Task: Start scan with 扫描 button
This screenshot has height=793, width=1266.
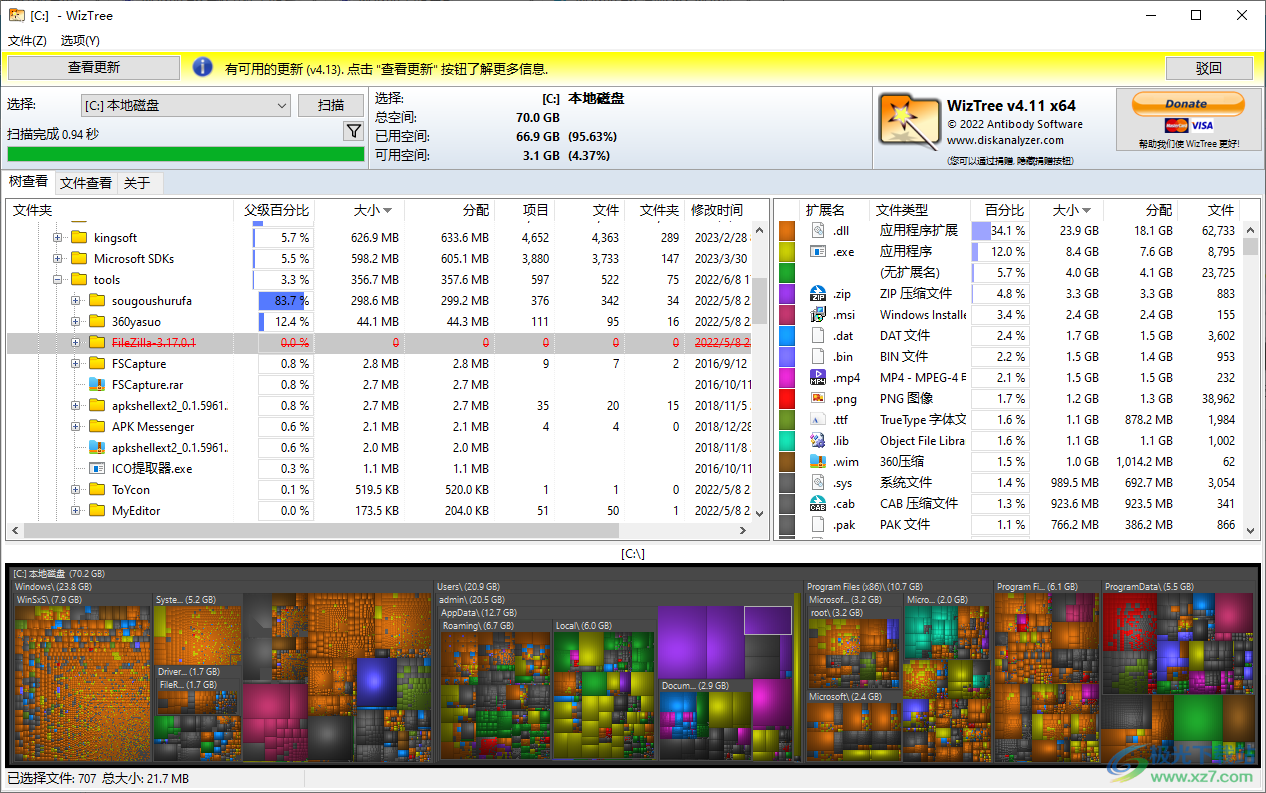Action: (x=331, y=105)
